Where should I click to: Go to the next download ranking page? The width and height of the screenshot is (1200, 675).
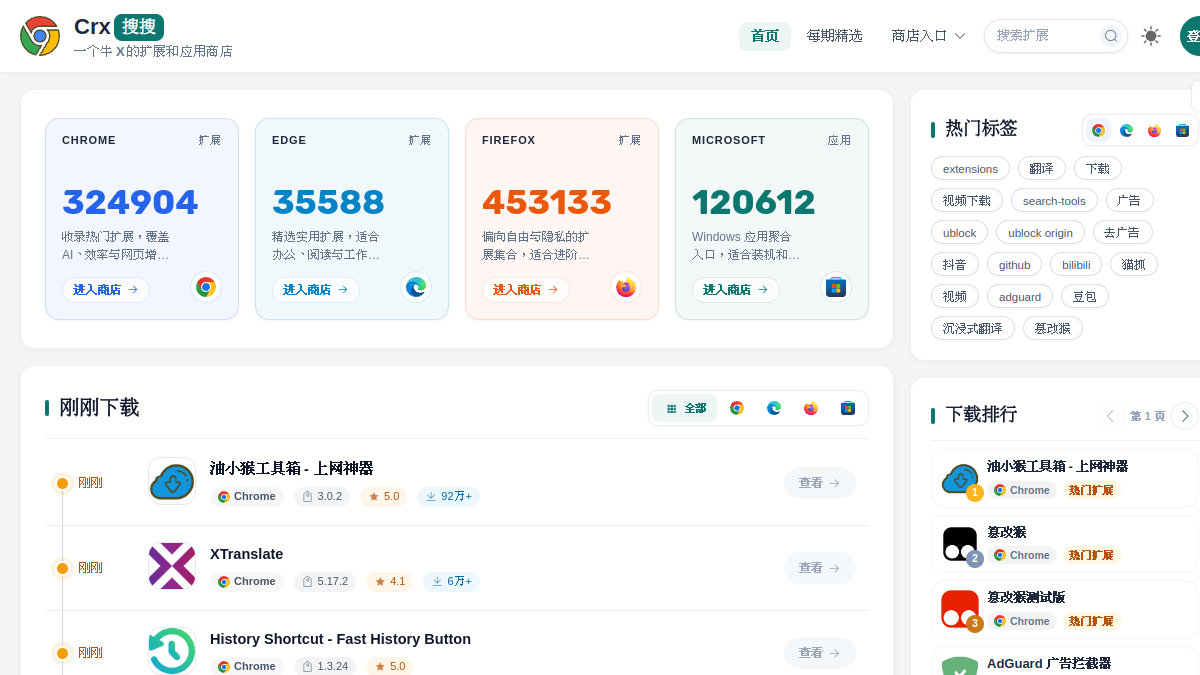1185,416
